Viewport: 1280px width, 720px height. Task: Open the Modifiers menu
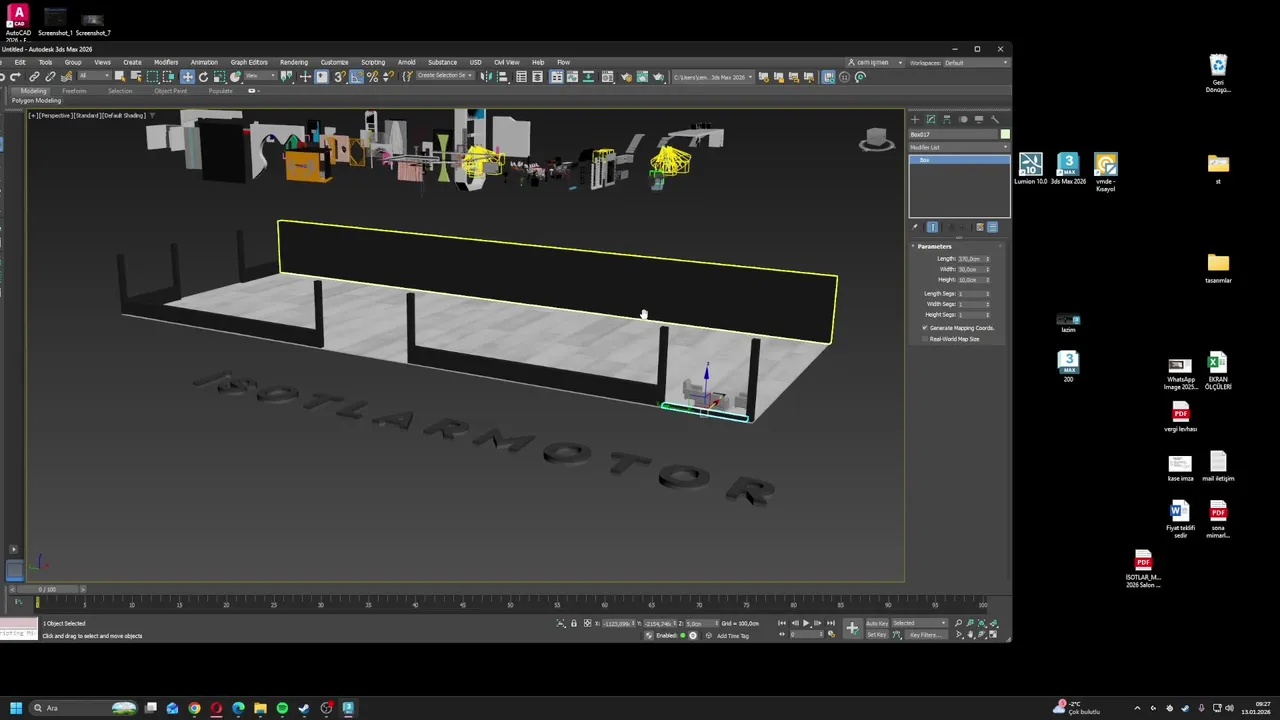coord(166,62)
